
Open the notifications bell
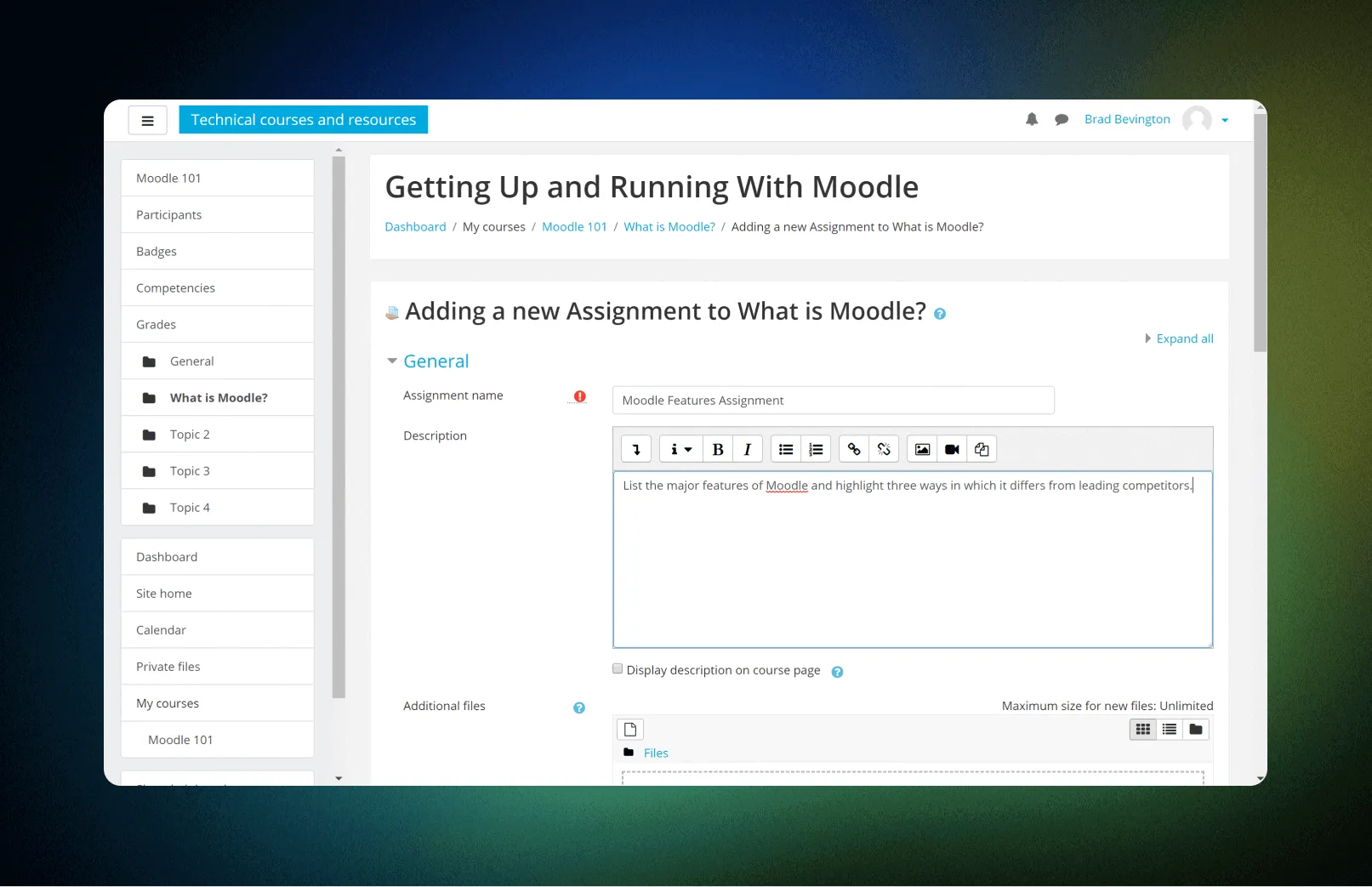click(1032, 119)
